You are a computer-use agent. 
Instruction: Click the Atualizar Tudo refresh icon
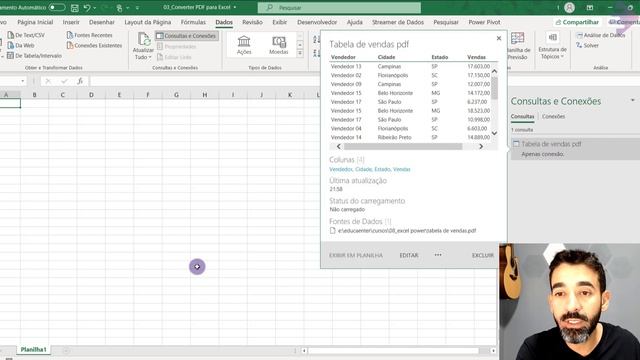[144, 40]
